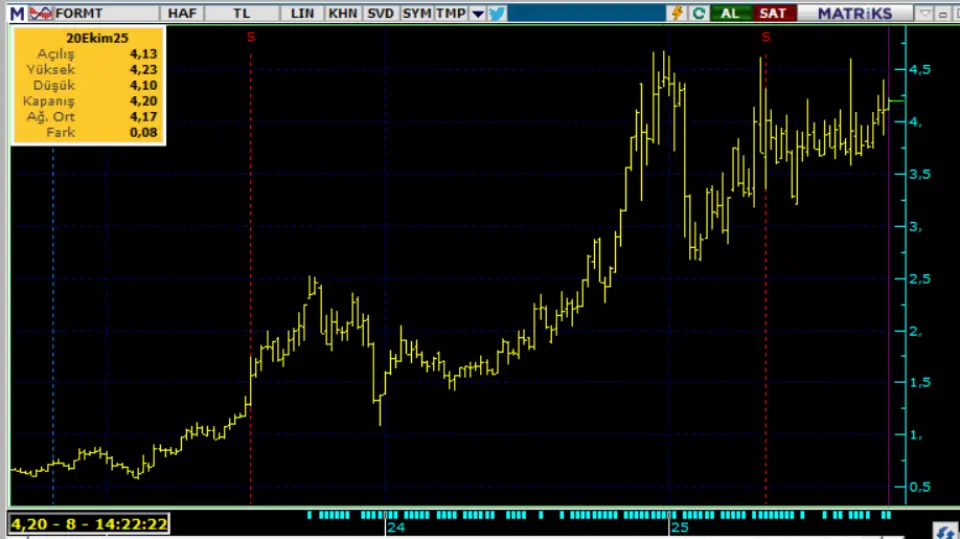Screen dimensions: 960x539
Task: Open the chart type icon beside FORMT
Action: coord(40,13)
